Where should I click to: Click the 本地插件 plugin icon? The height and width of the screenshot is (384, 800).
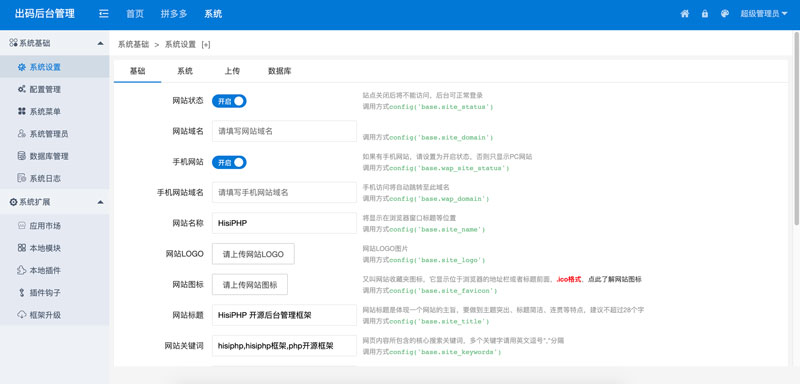point(21,270)
